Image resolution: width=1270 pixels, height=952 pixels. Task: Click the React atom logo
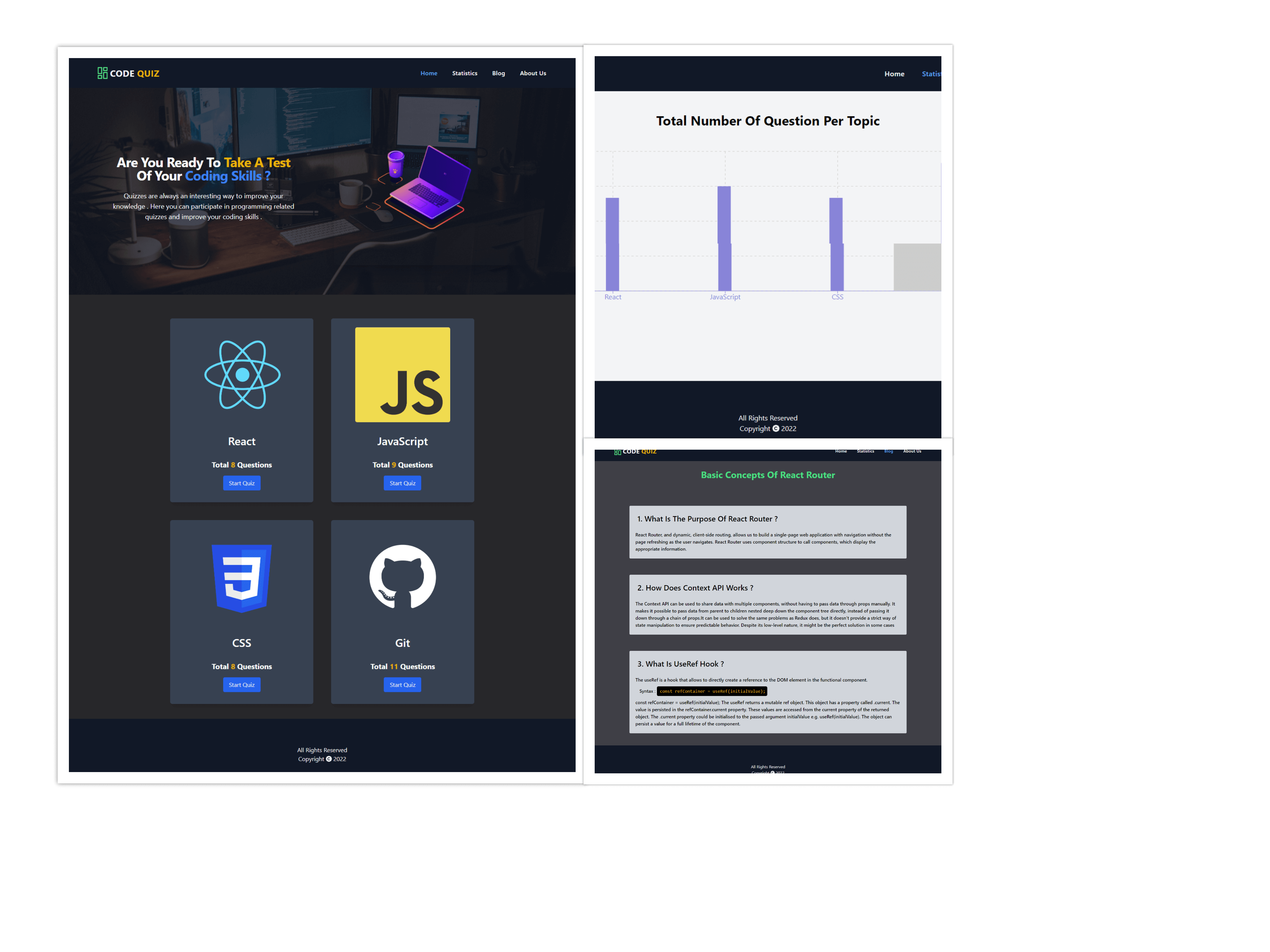pos(242,375)
